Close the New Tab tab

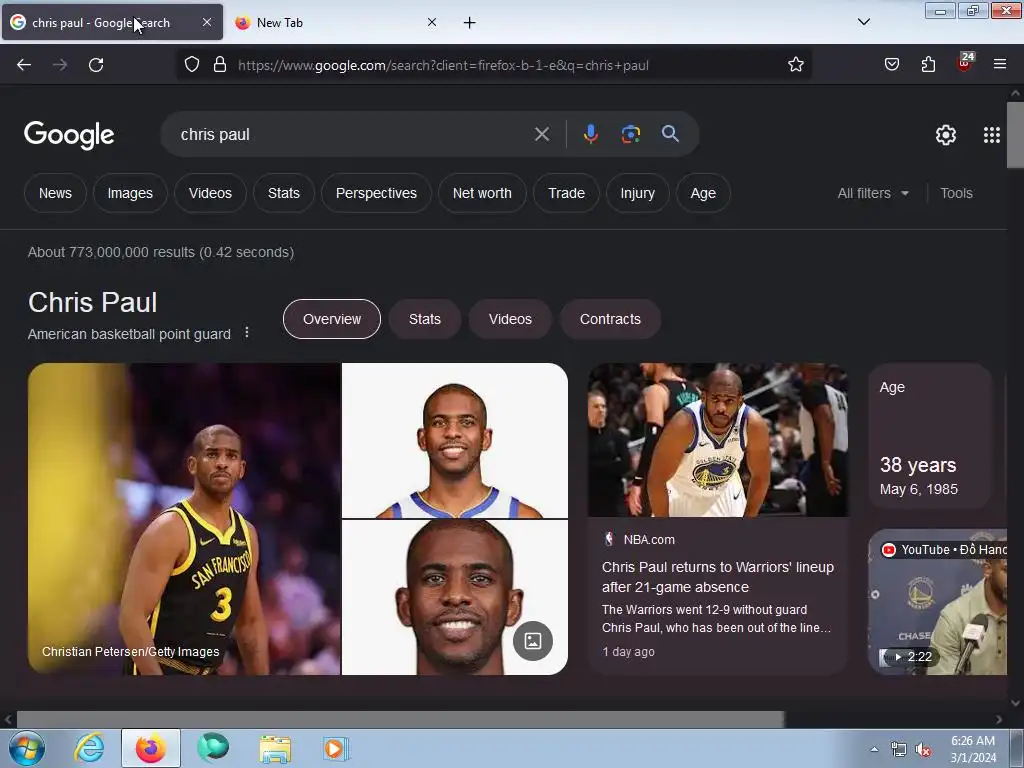coord(432,22)
